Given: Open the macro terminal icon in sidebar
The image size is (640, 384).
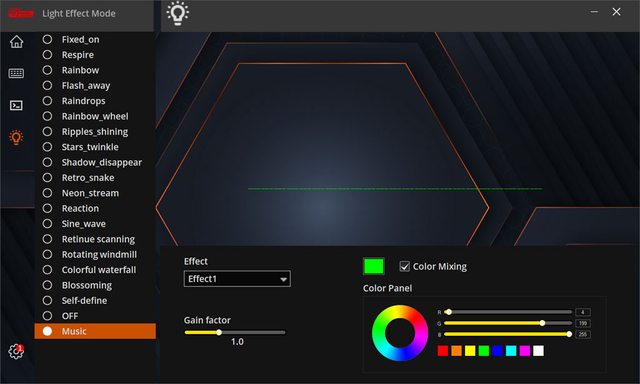Looking at the screenshot, I should pos(16,105).
